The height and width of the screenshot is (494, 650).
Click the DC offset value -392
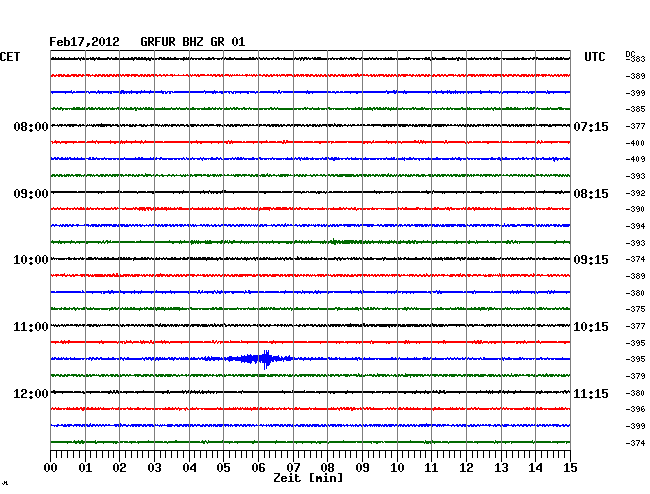click(635, 193)
